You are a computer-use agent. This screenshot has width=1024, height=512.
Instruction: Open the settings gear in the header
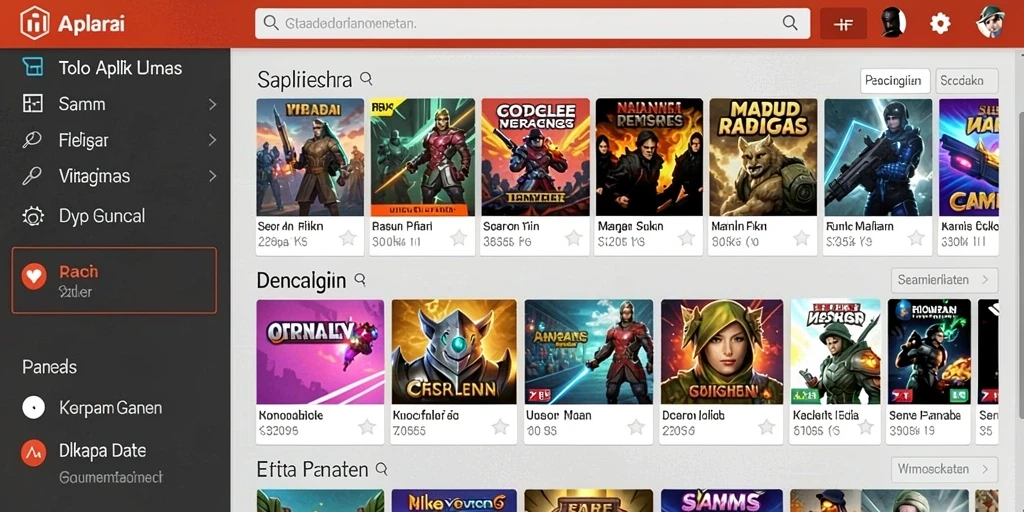[940, 24]
